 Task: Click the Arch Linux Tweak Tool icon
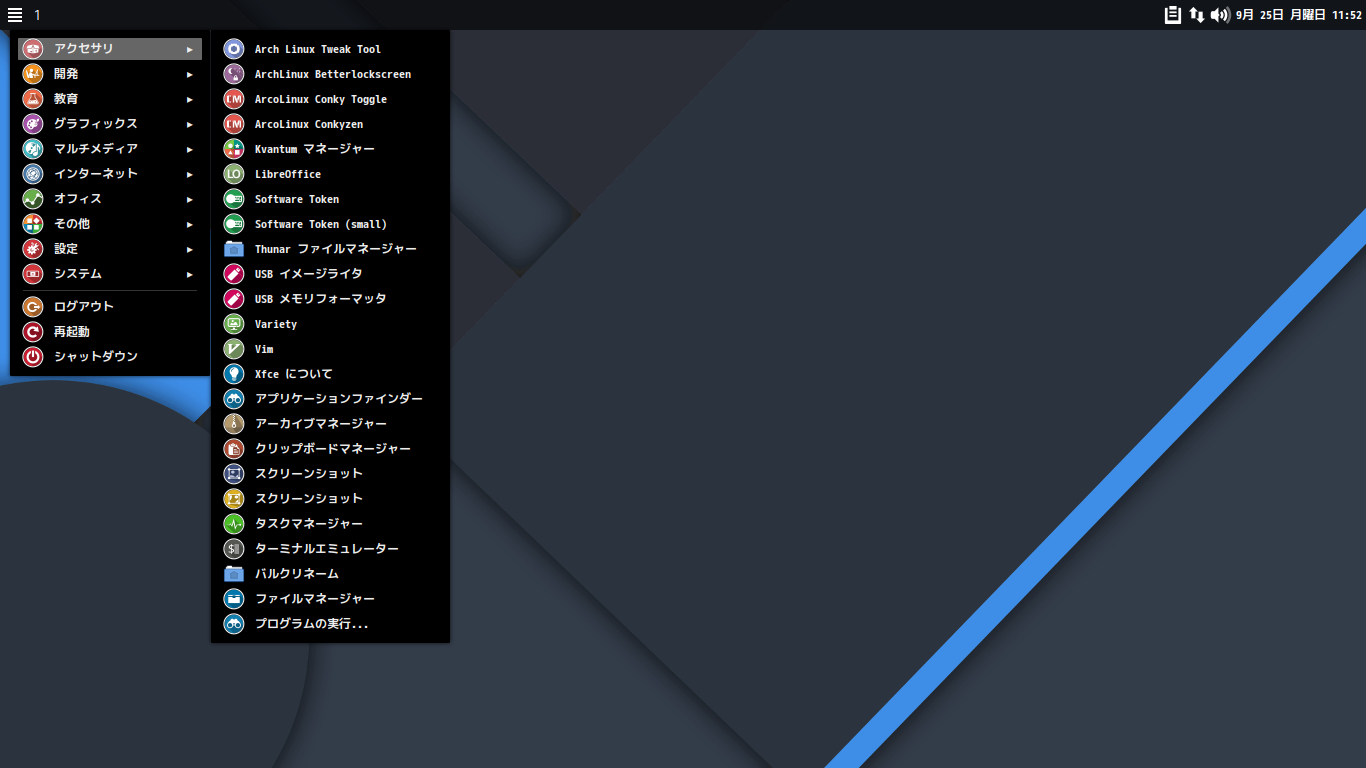233,49
